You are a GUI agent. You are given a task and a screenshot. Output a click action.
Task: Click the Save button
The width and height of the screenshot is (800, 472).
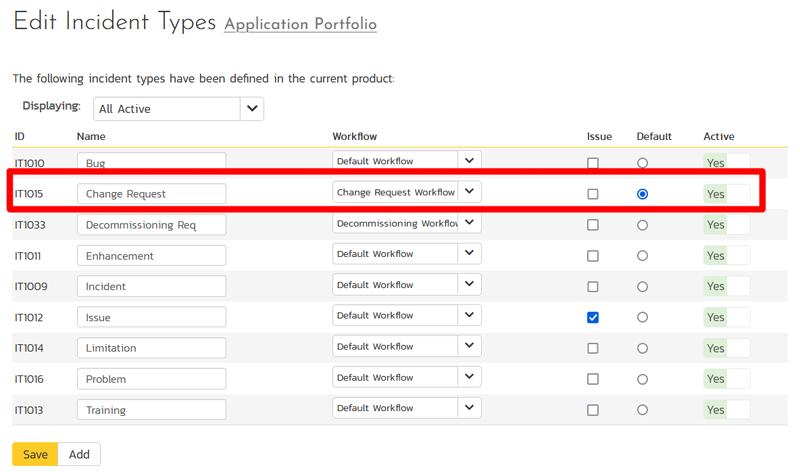(x=35, y=454)
